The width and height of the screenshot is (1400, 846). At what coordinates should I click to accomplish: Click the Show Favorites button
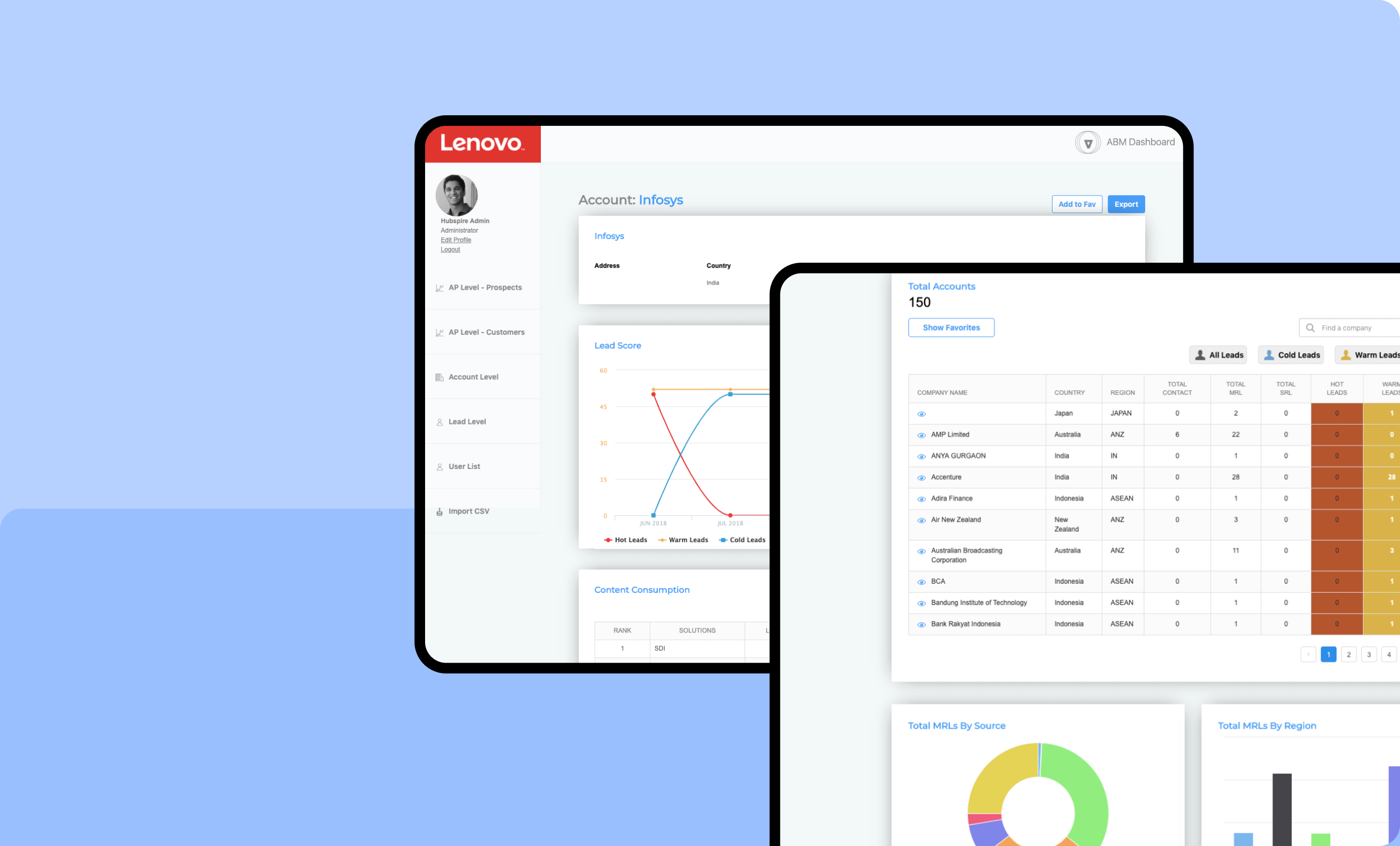pyautogui.click(x=950, y=327)
